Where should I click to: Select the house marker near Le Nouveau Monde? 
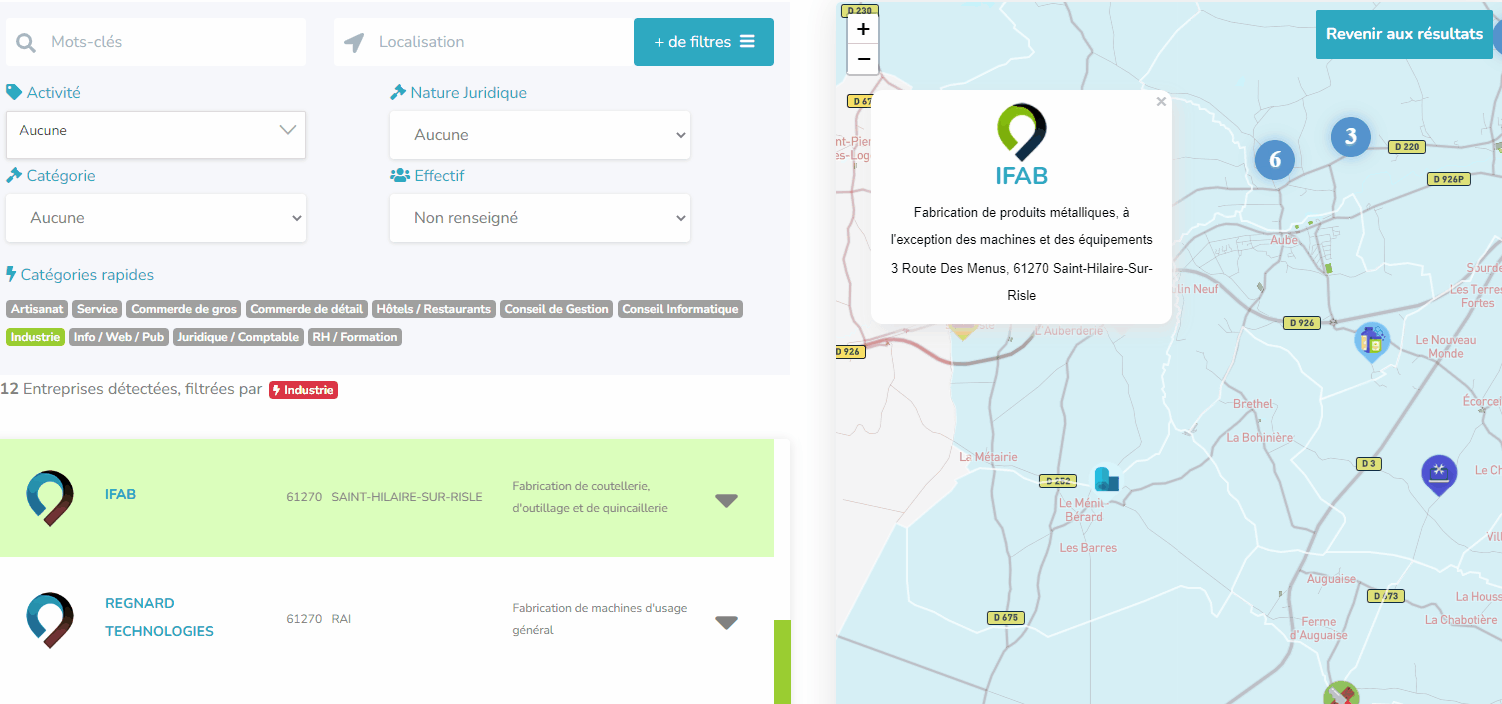coord(1372,342)
